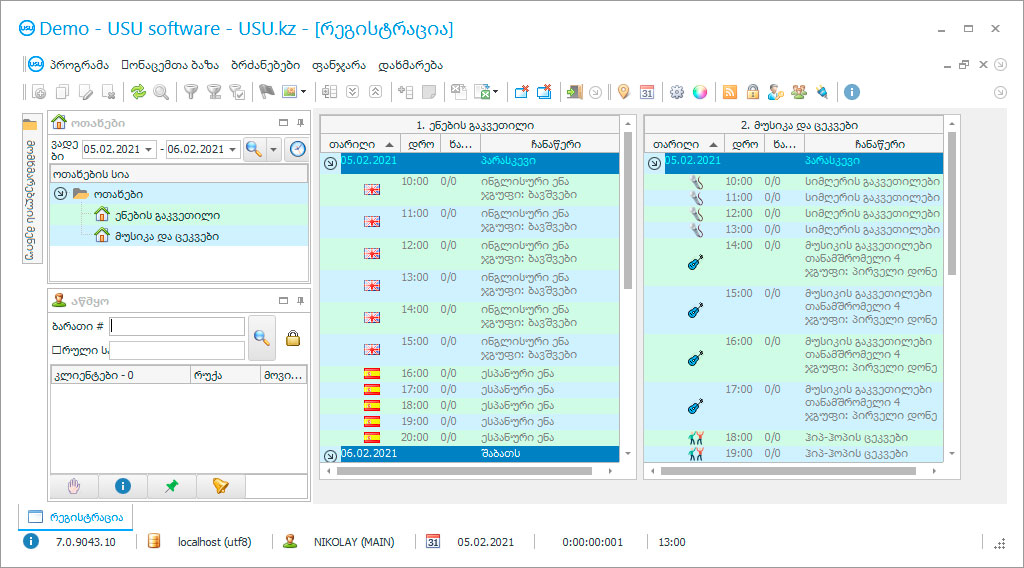1024x568 pixels.
Task: Click the clock button in rooms panel
Action: (298, 150)
